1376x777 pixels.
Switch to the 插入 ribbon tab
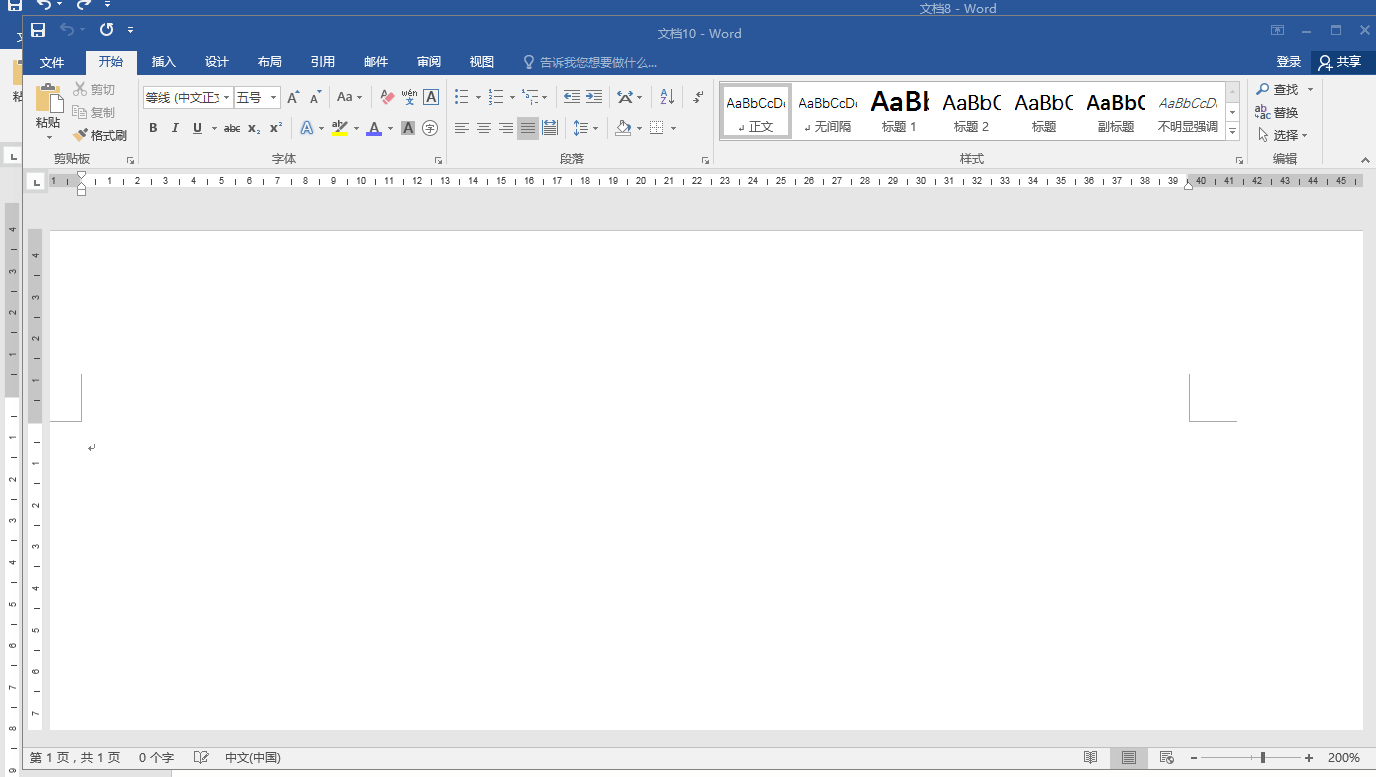[x=164, y=62]
